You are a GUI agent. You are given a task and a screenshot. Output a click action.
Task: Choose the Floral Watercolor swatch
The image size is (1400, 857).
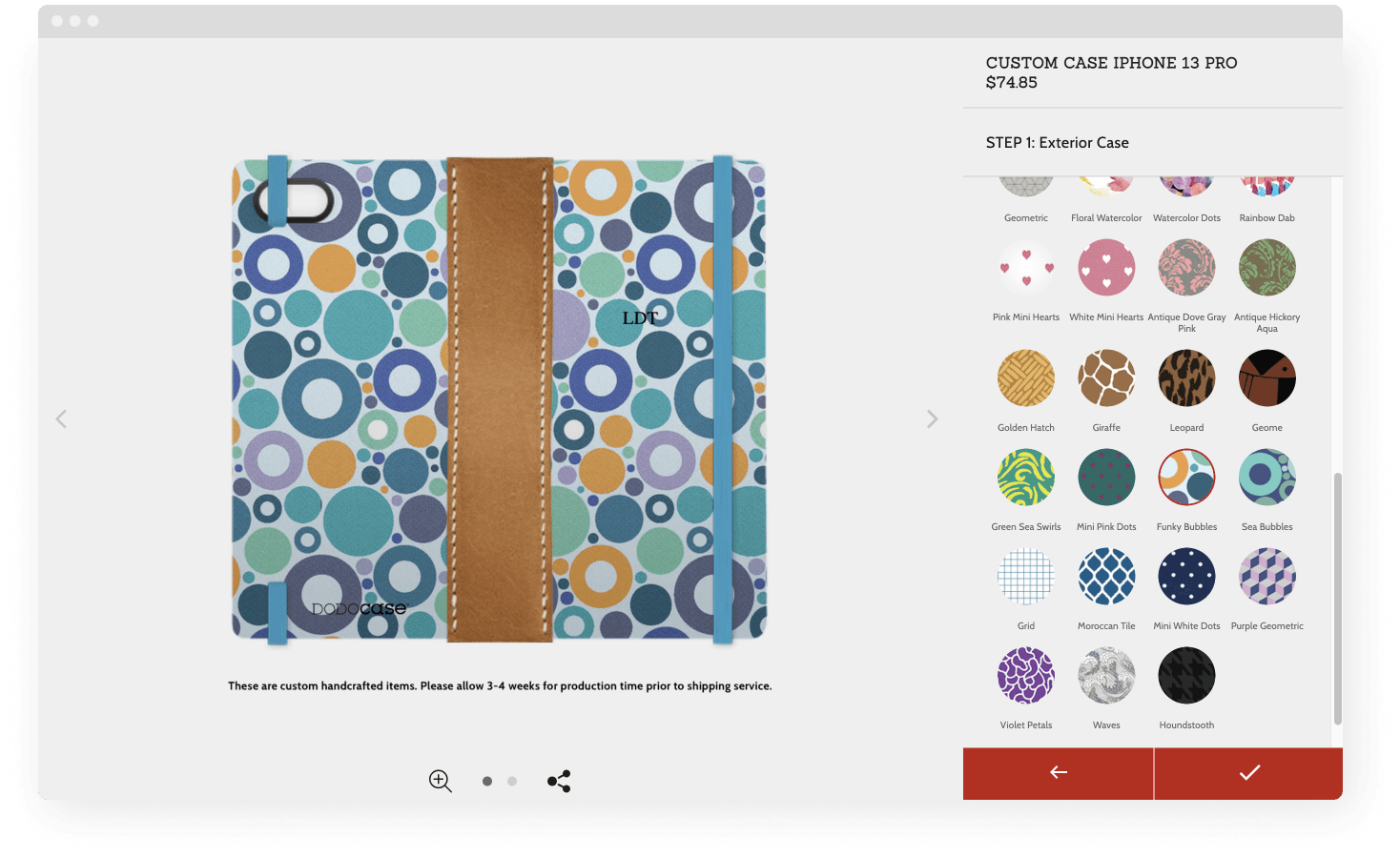[x=1106, y=187]
